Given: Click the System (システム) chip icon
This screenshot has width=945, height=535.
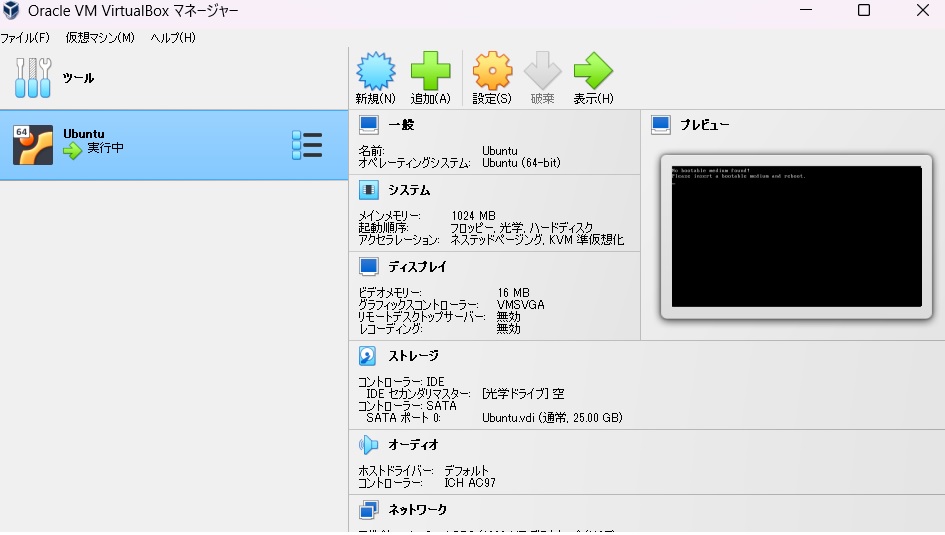Looking at the screenshot, I should pyautogui.click(x=369, y=190).
